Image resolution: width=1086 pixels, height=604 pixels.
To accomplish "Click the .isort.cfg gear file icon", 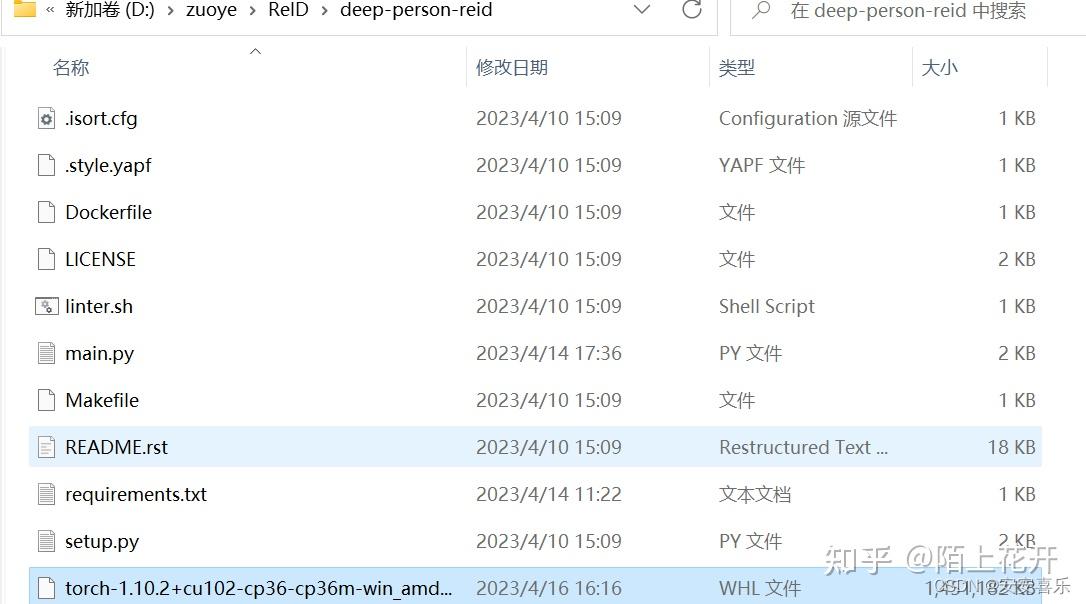I will [x=46, y=119].
